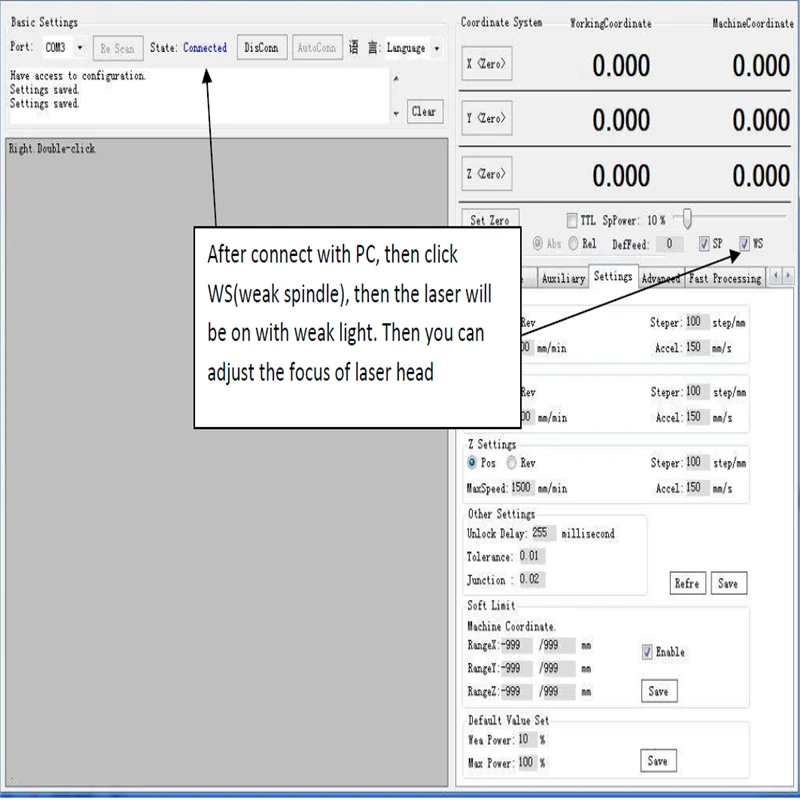Edit RangeZ minimum field
The image size is (800, 800).
[x=516, y=691]
